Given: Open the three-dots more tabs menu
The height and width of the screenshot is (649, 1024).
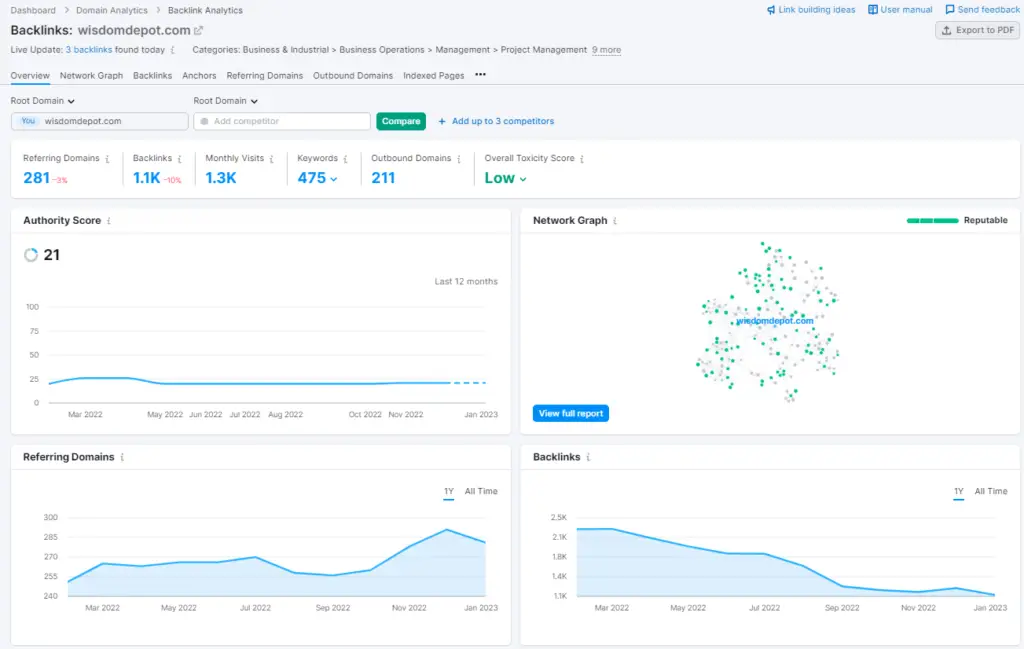Looking at the screenshot, I should pyautogui.click(x=481, y=74).
